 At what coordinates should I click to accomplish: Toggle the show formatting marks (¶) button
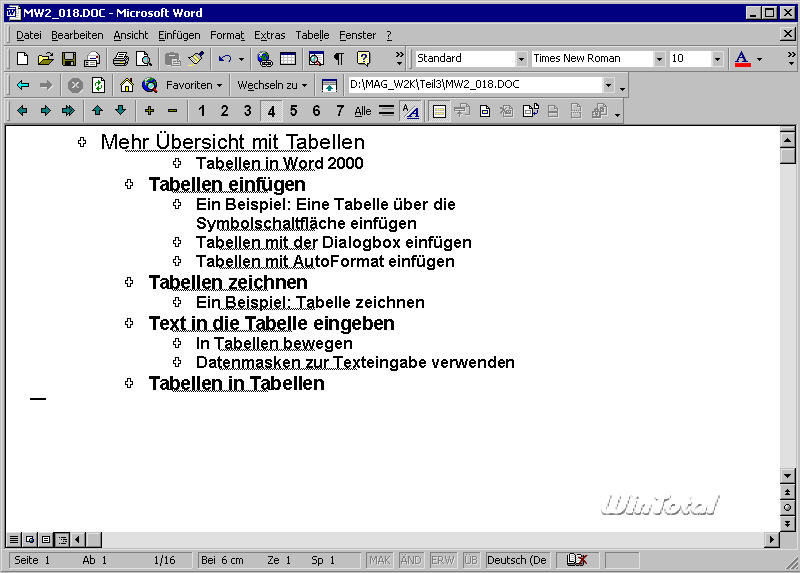click(339, 59)
